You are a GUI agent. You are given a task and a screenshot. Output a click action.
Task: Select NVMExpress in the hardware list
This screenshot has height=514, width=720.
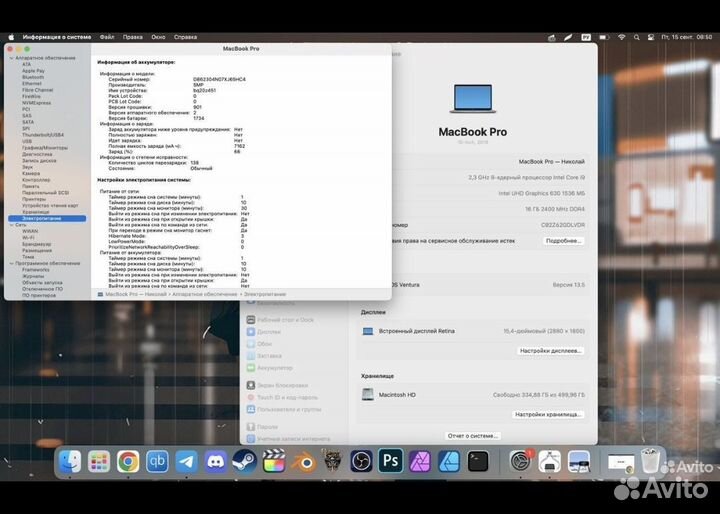[x=37, y=103]
